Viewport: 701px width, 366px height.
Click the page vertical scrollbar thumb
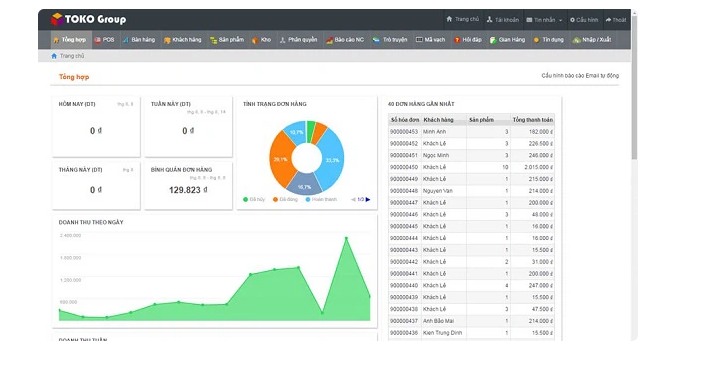pyautogui.click(x=634, y=87)
